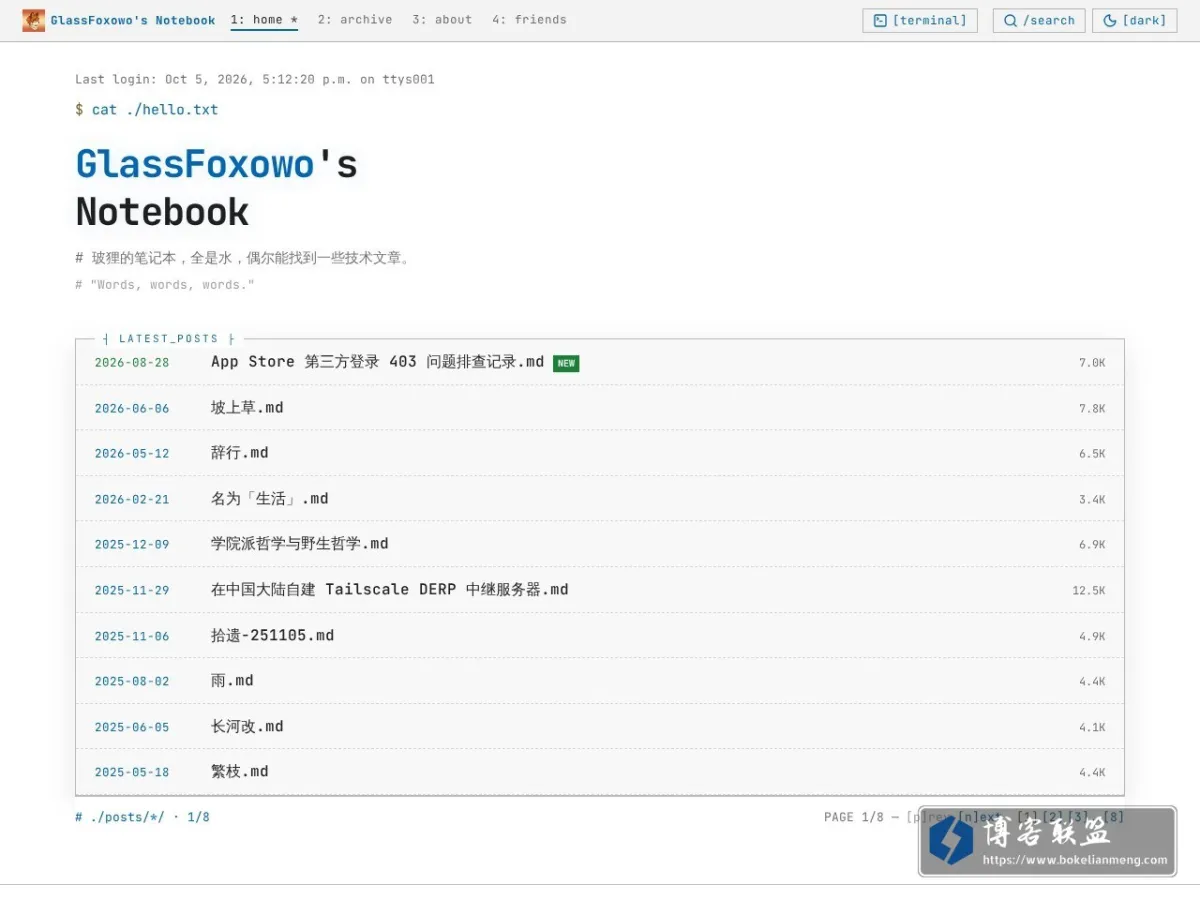Click the fox avatar logo in header
This screenshot has height=900, width=1200.
(x=33, y=20)
